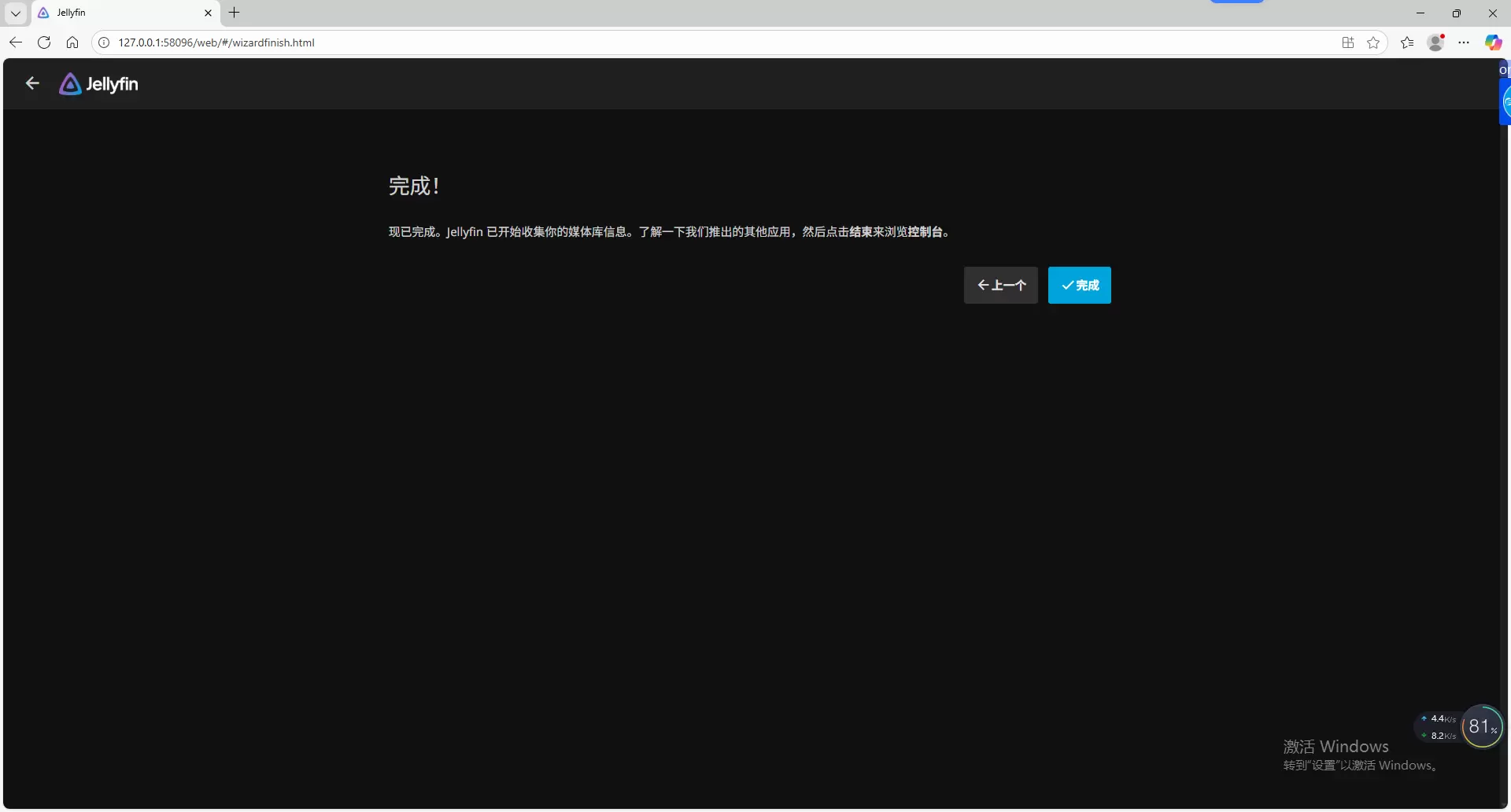Go back with the 上一个 button
The image size is (1511, 812).
pos(1000,286)
